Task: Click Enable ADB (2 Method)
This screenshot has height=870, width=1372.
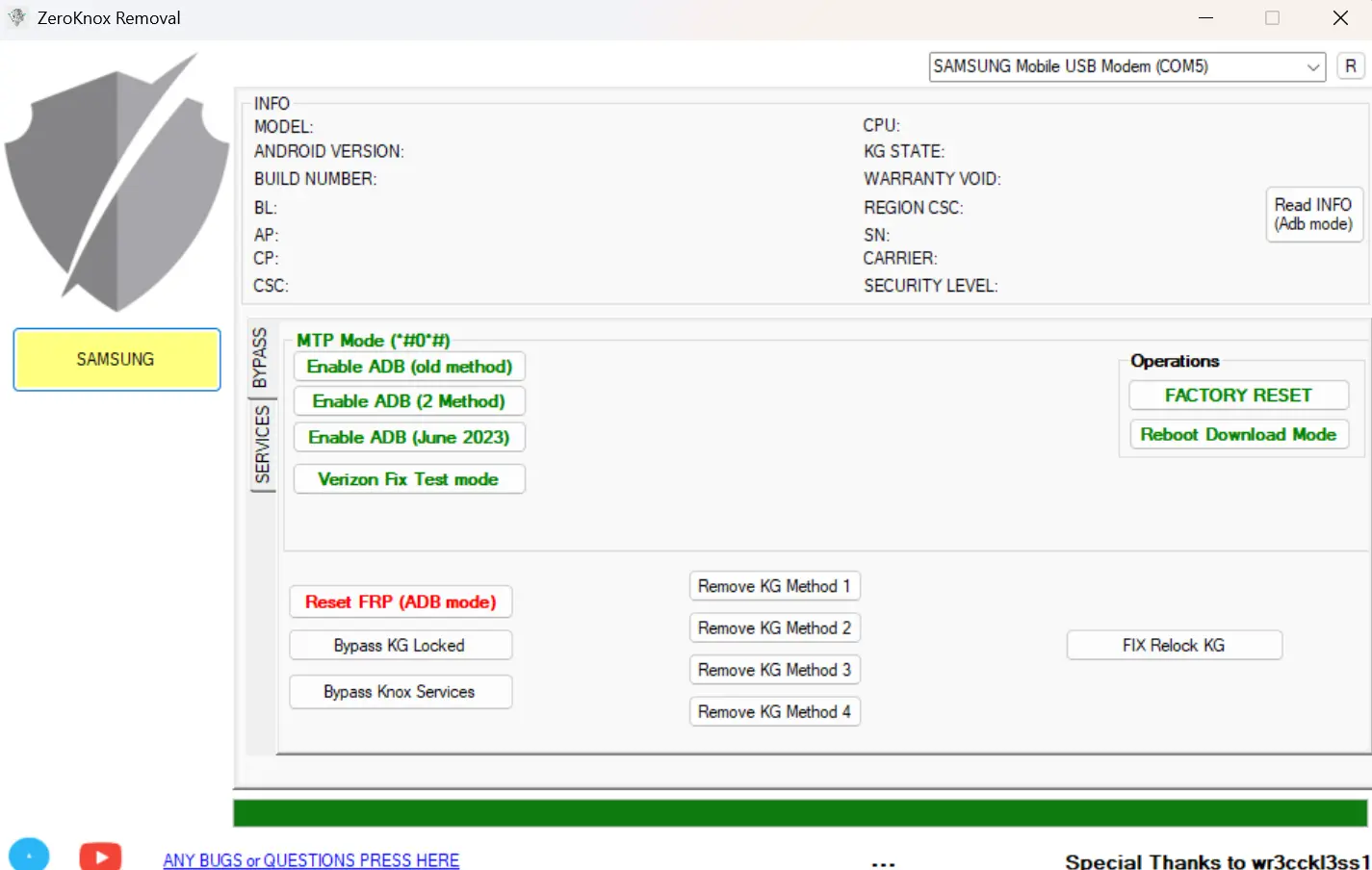Action: point(409,401)
